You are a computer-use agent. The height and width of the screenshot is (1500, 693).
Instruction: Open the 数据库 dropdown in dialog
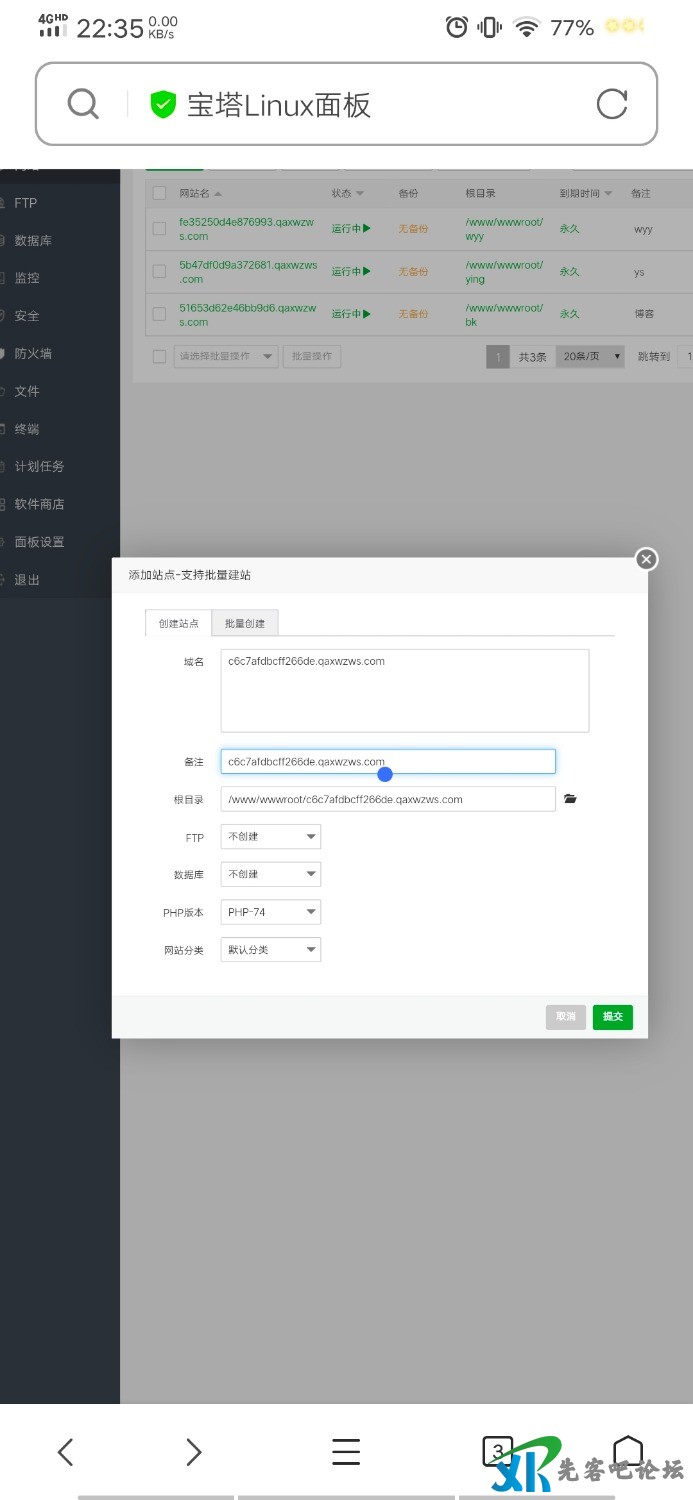coord(271,874)
